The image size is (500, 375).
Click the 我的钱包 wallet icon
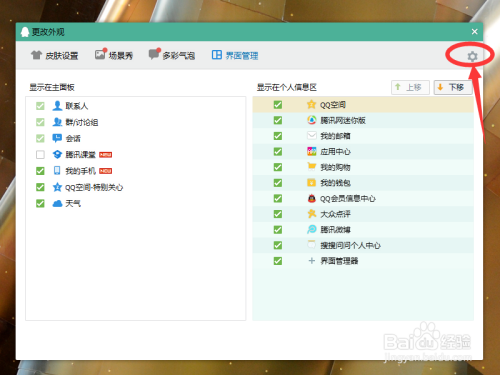[312, 183]
